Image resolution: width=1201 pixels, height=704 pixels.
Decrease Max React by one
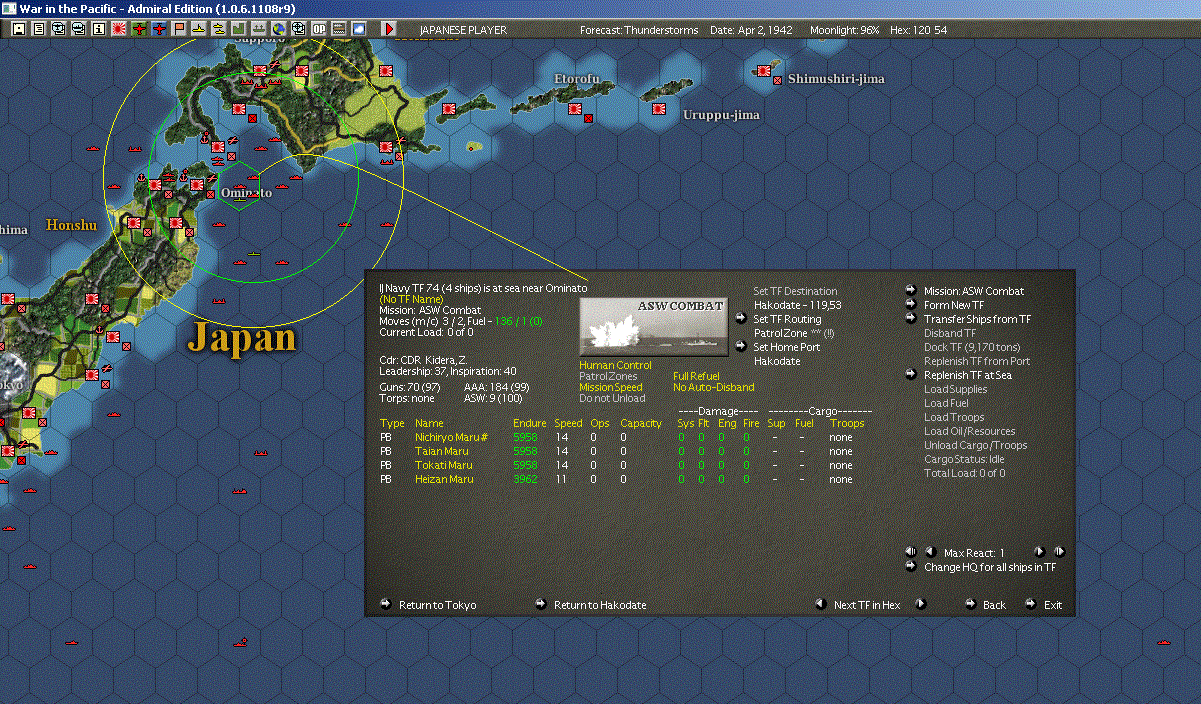tap(929, 552)
